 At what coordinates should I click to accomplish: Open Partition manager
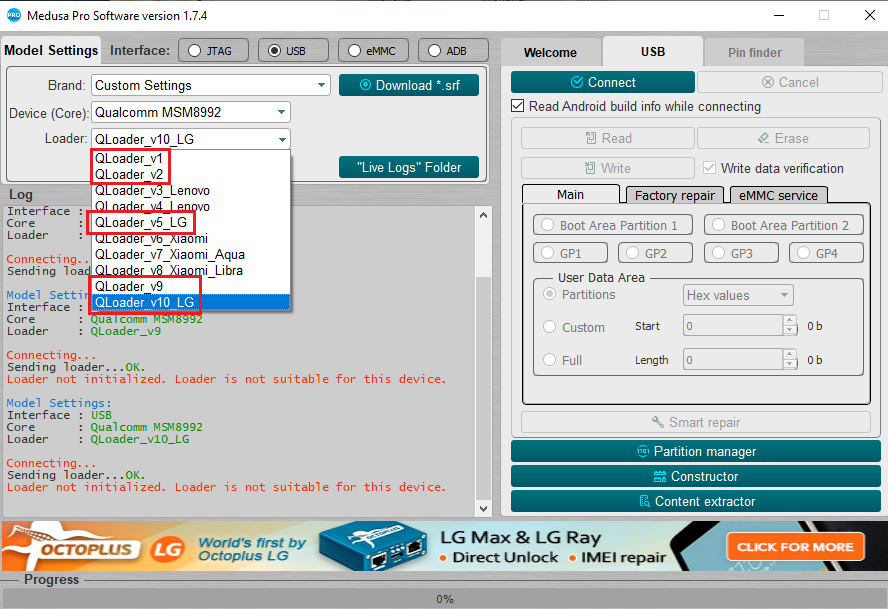695,452
